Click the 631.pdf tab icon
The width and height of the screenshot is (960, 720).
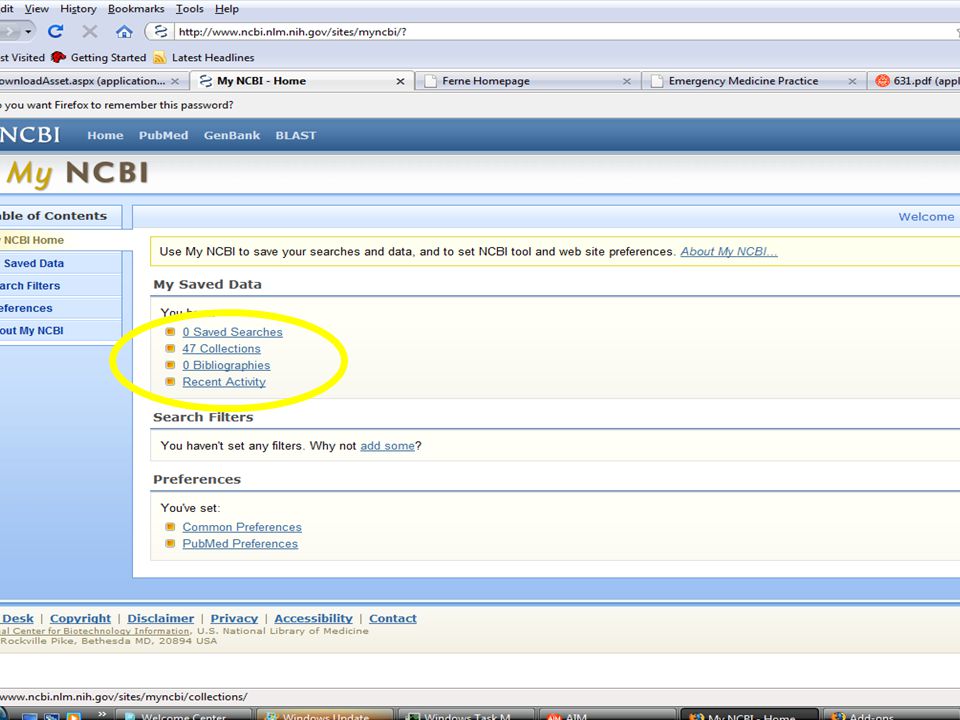[x=882, y=81]
